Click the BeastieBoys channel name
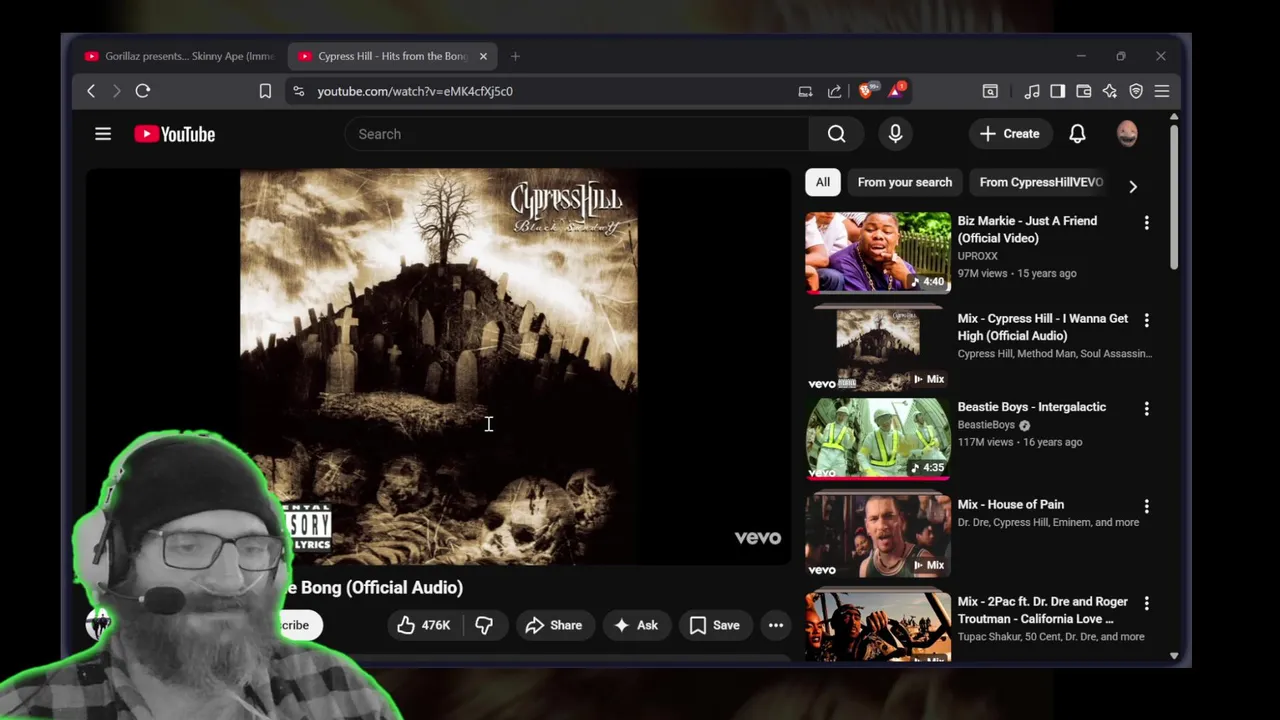Screen dimensions: 1280x720 click(x=986, y=425)
